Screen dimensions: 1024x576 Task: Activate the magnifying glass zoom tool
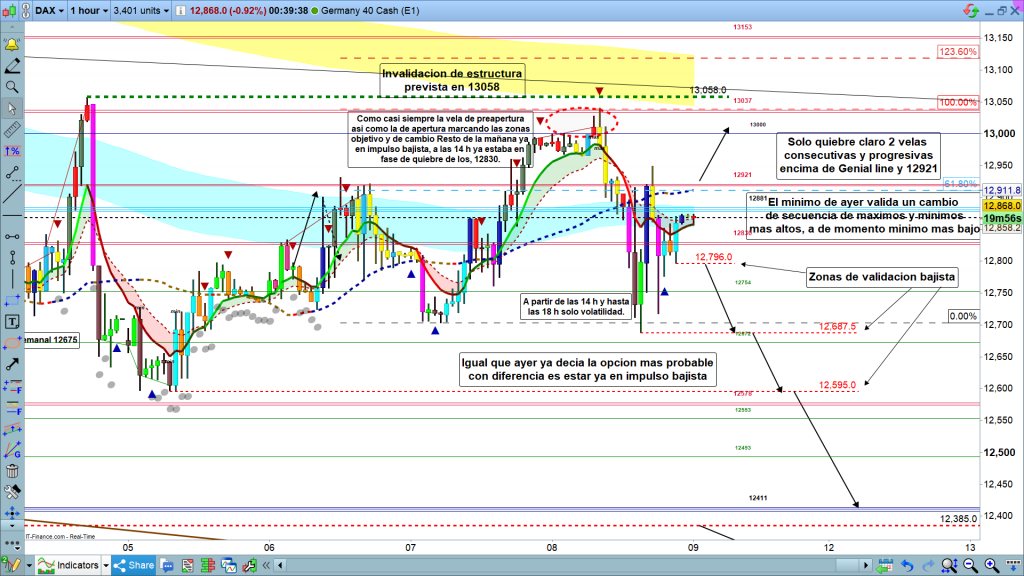coord(12,87)
